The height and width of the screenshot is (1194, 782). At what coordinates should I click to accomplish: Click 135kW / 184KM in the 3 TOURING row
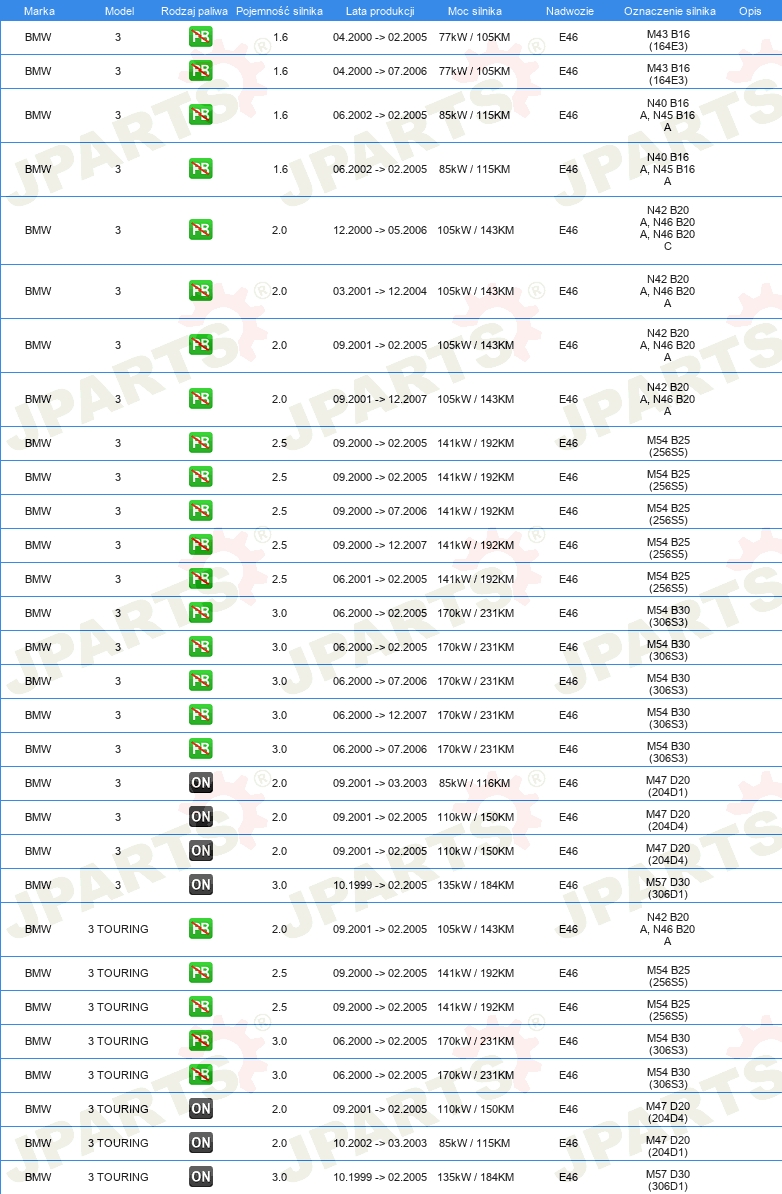[475, 1176]
